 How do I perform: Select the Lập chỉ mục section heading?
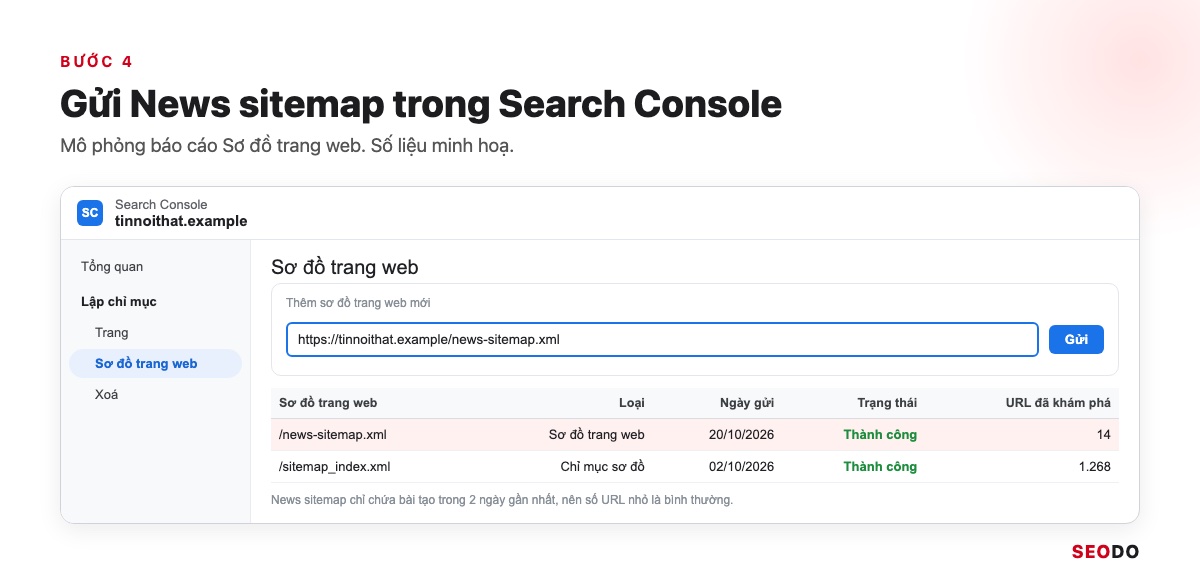pyautogui.click(x=119, y=301)
